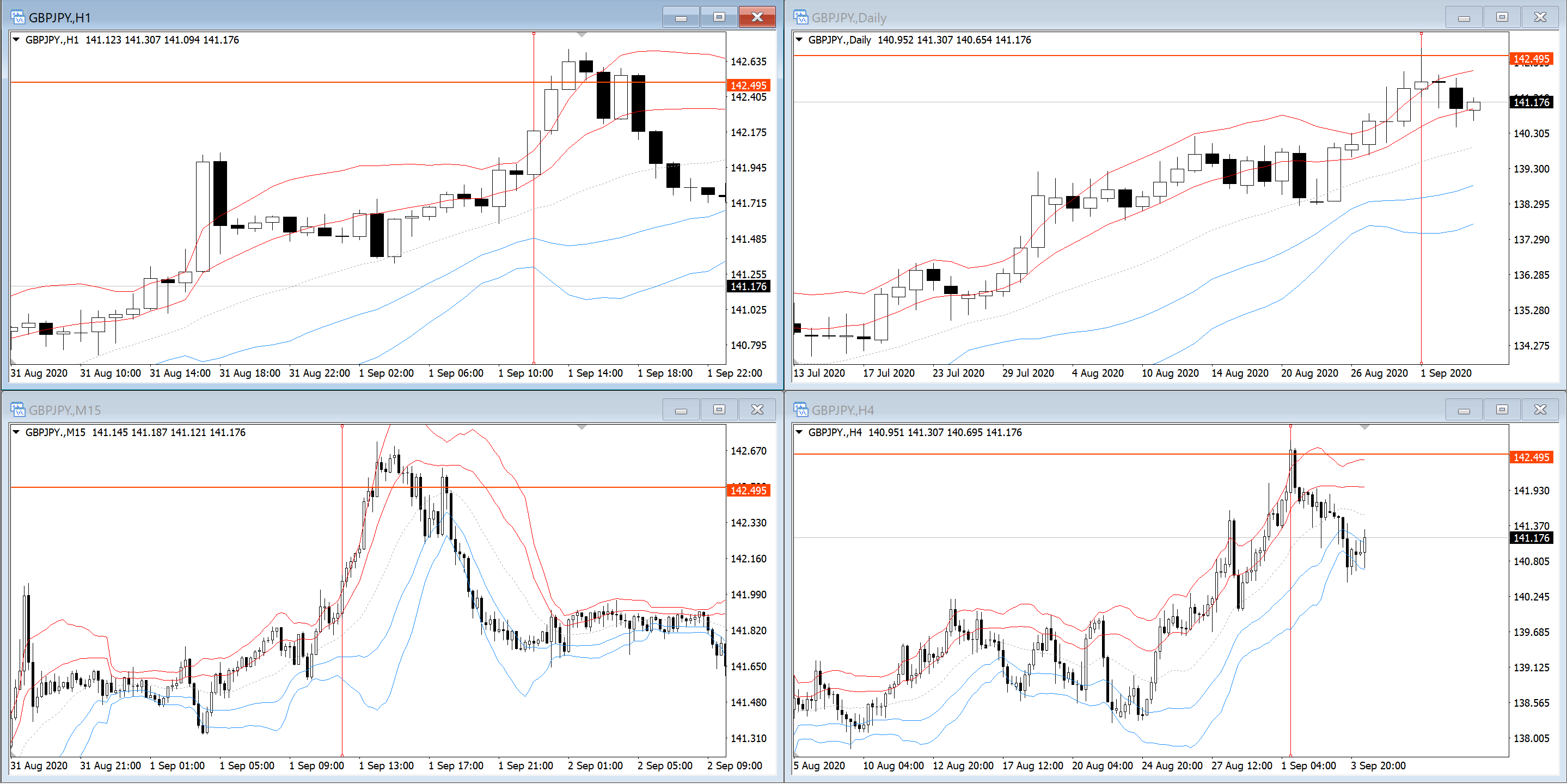This screenshot has height=784, width=1567.
Task: Close the GBPJPY,H4 chart window
Action: 1540,409
